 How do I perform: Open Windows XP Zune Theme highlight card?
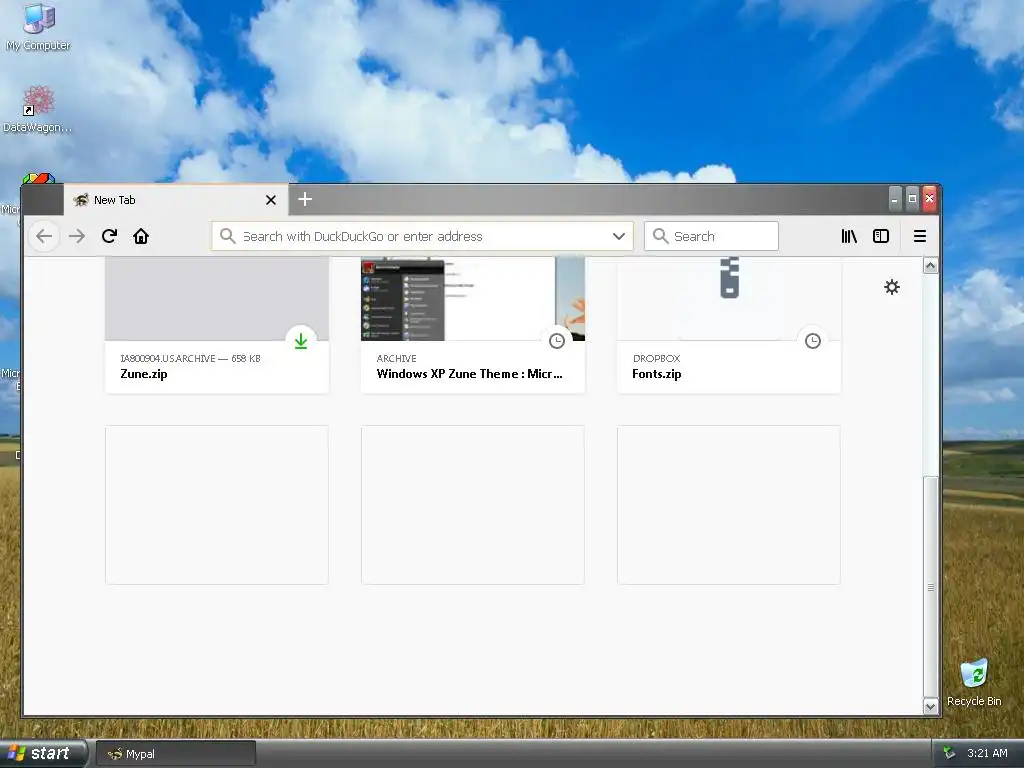point(473,325)
